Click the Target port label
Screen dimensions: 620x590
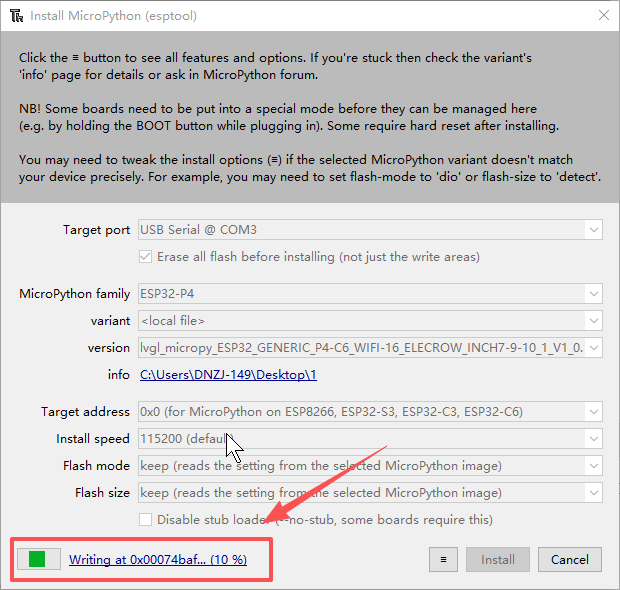click(x=96, y=230)
